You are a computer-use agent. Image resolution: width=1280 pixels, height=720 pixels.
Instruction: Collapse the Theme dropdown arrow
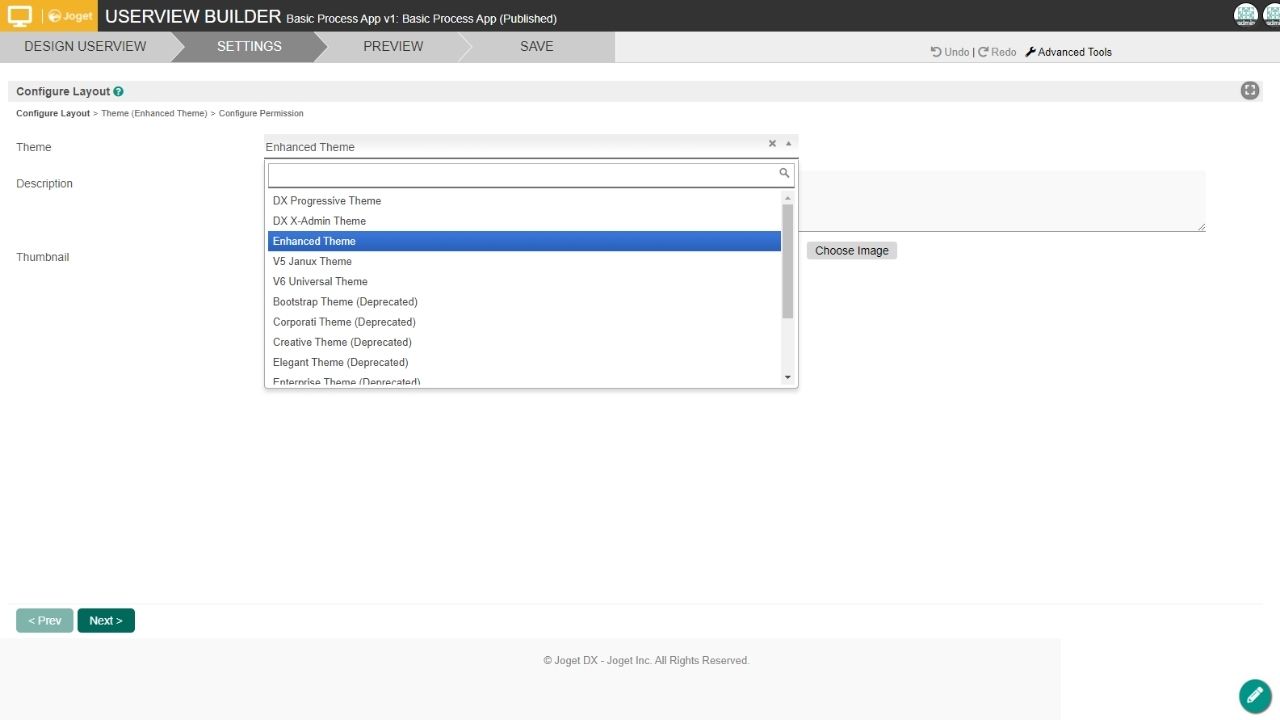(x=788, y=144)
